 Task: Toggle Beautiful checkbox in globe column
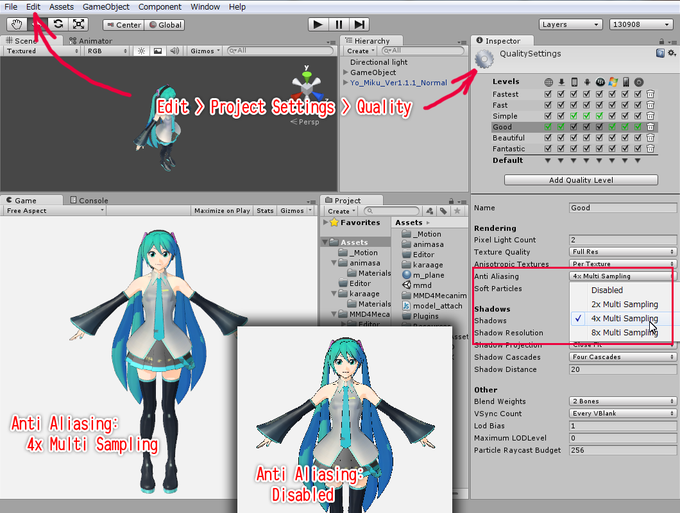[x=548, y=137]
